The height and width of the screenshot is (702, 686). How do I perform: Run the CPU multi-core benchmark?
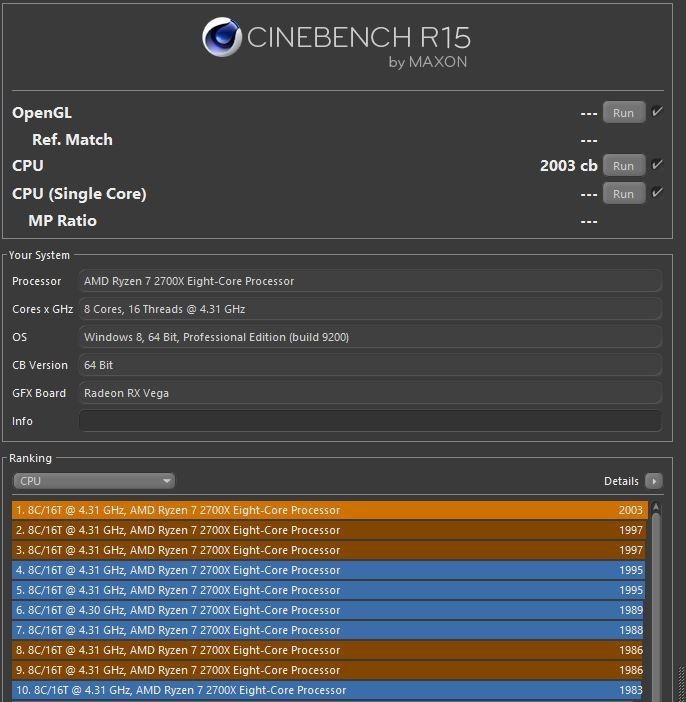624,166
